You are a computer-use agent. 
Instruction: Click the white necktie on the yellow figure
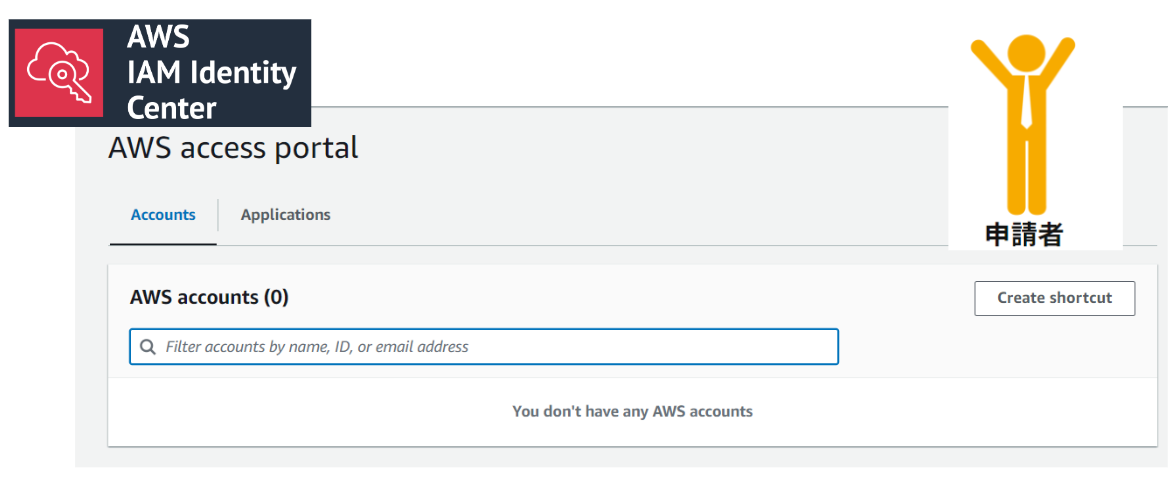pyautogui.click(x=1026, y=100)
